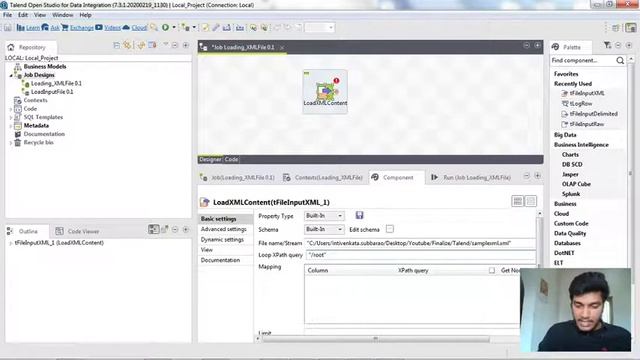Expand the Recycle bin tree node
Viewport: 640px width, 360px height.
click(11, 143)
